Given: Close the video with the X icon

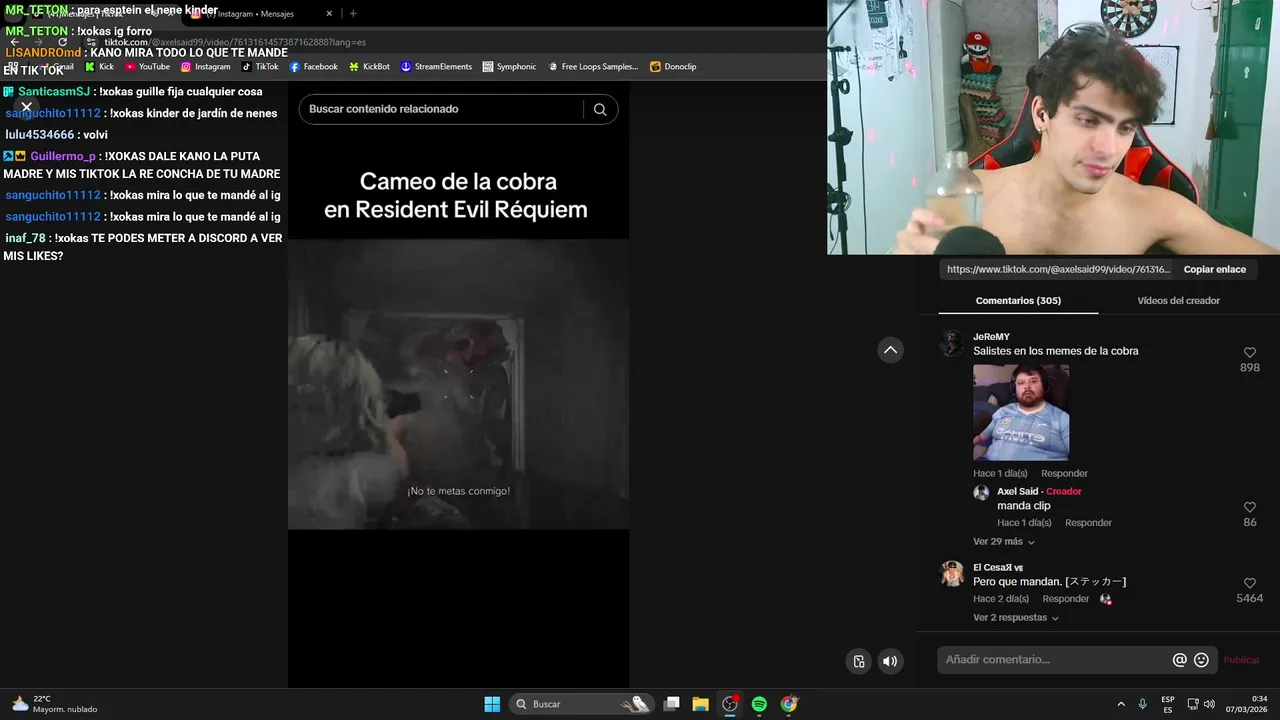Looking at the screenshot, I should pyautogui.click(x=27, y=106).
